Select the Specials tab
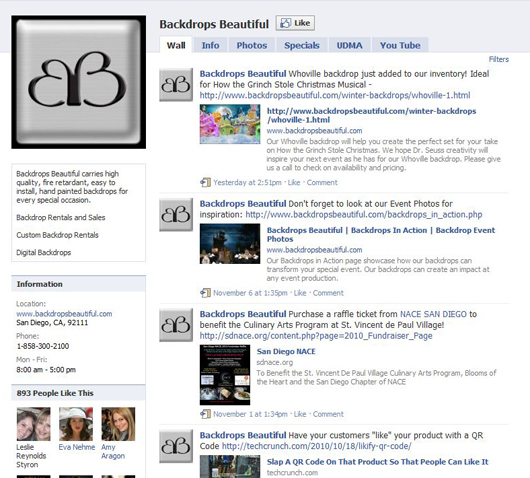The image size is (530, 478). point(302,45)
